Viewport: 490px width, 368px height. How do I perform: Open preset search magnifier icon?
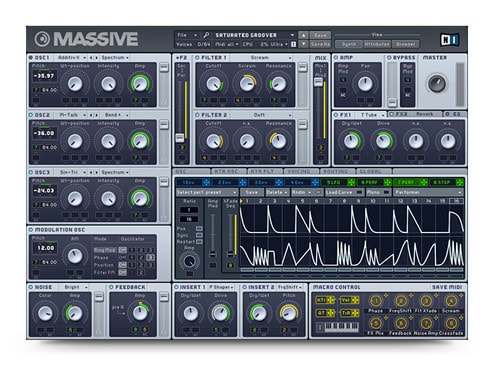pos(206,35)
